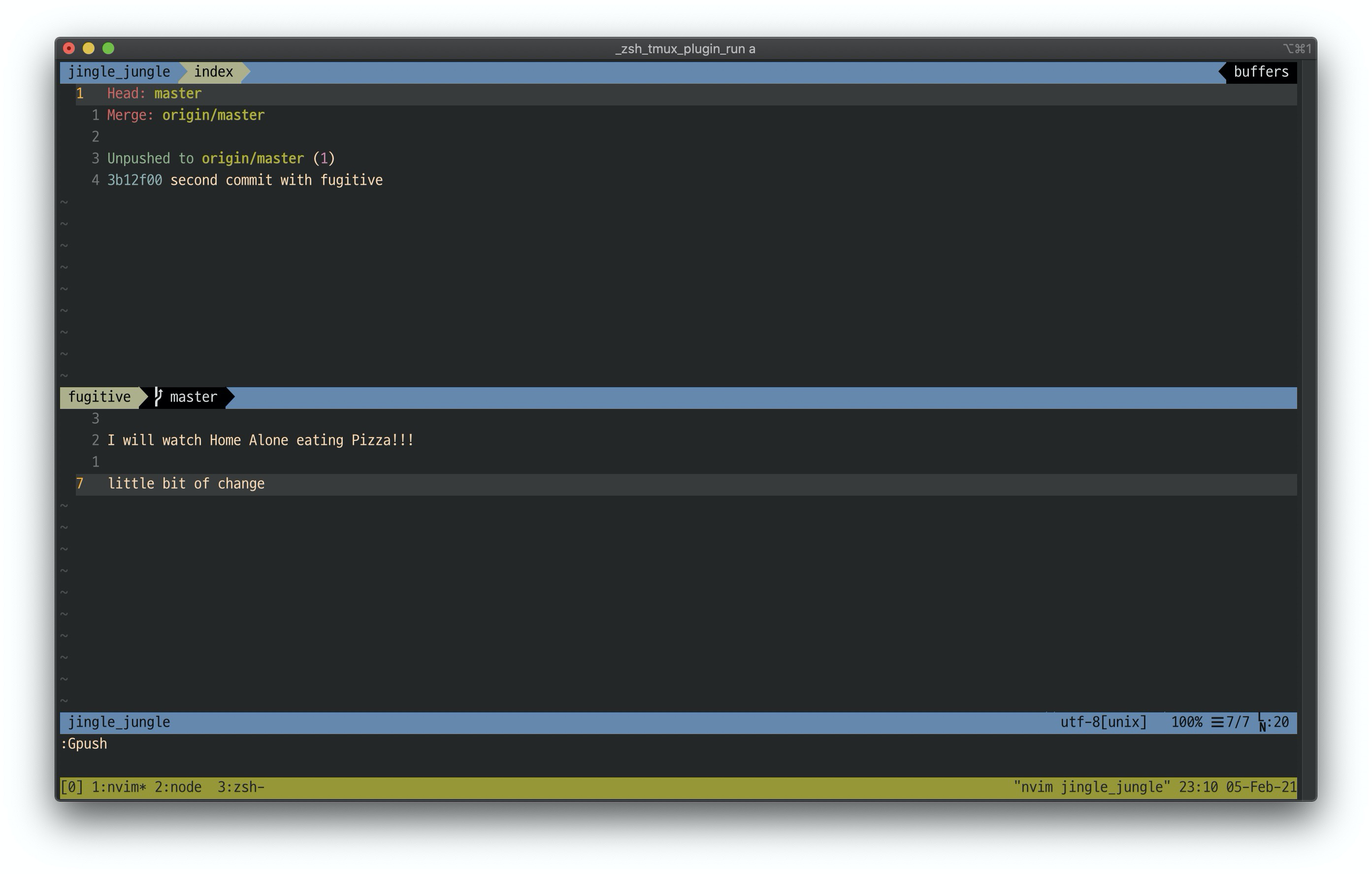Click the Head: master line
The image size is (1372, 874).
point(155,94)
